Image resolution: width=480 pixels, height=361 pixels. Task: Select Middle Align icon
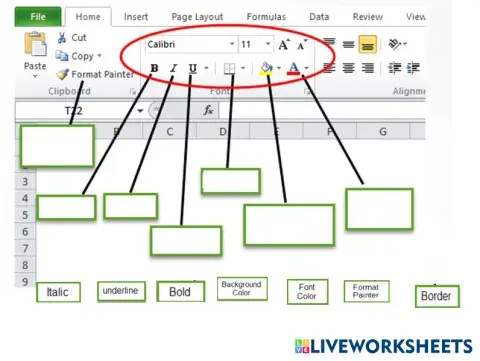point(348,44)
